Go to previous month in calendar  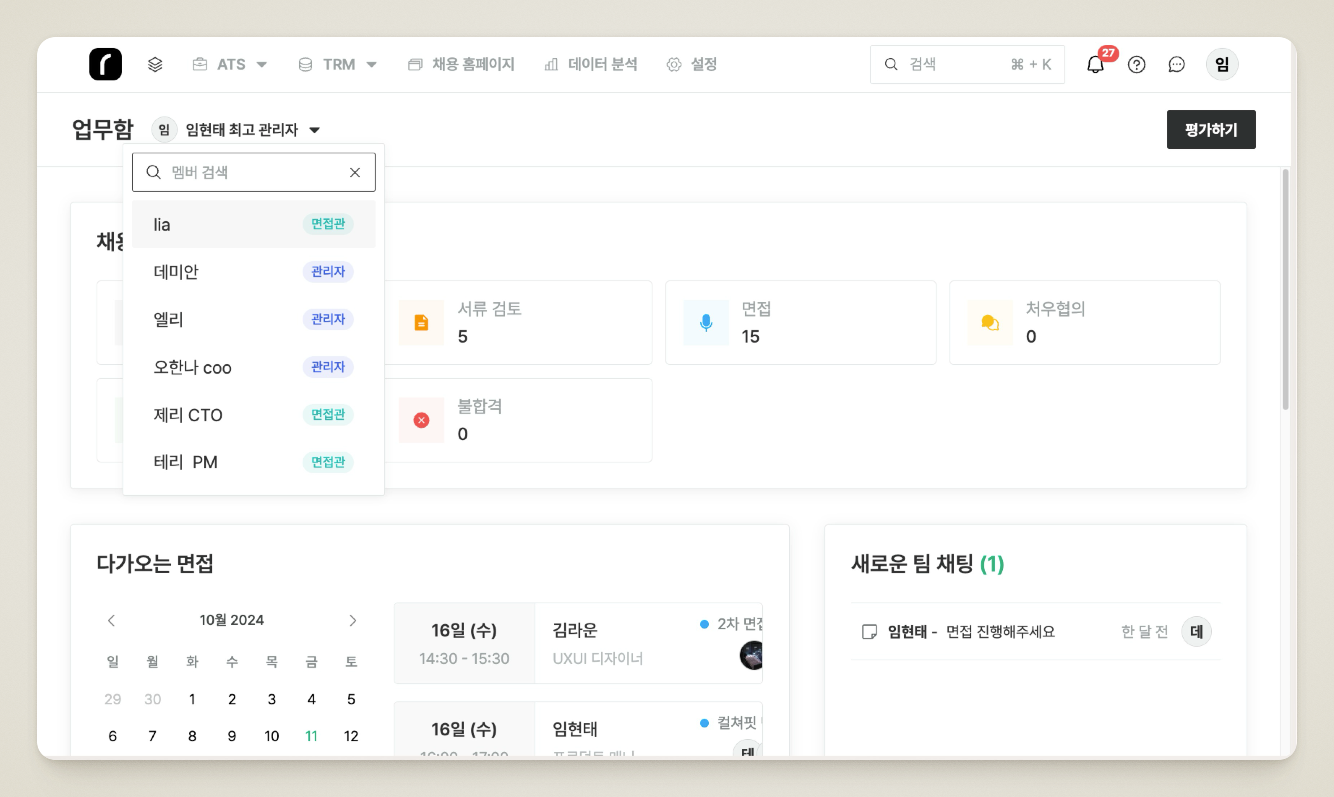[112, 620]
